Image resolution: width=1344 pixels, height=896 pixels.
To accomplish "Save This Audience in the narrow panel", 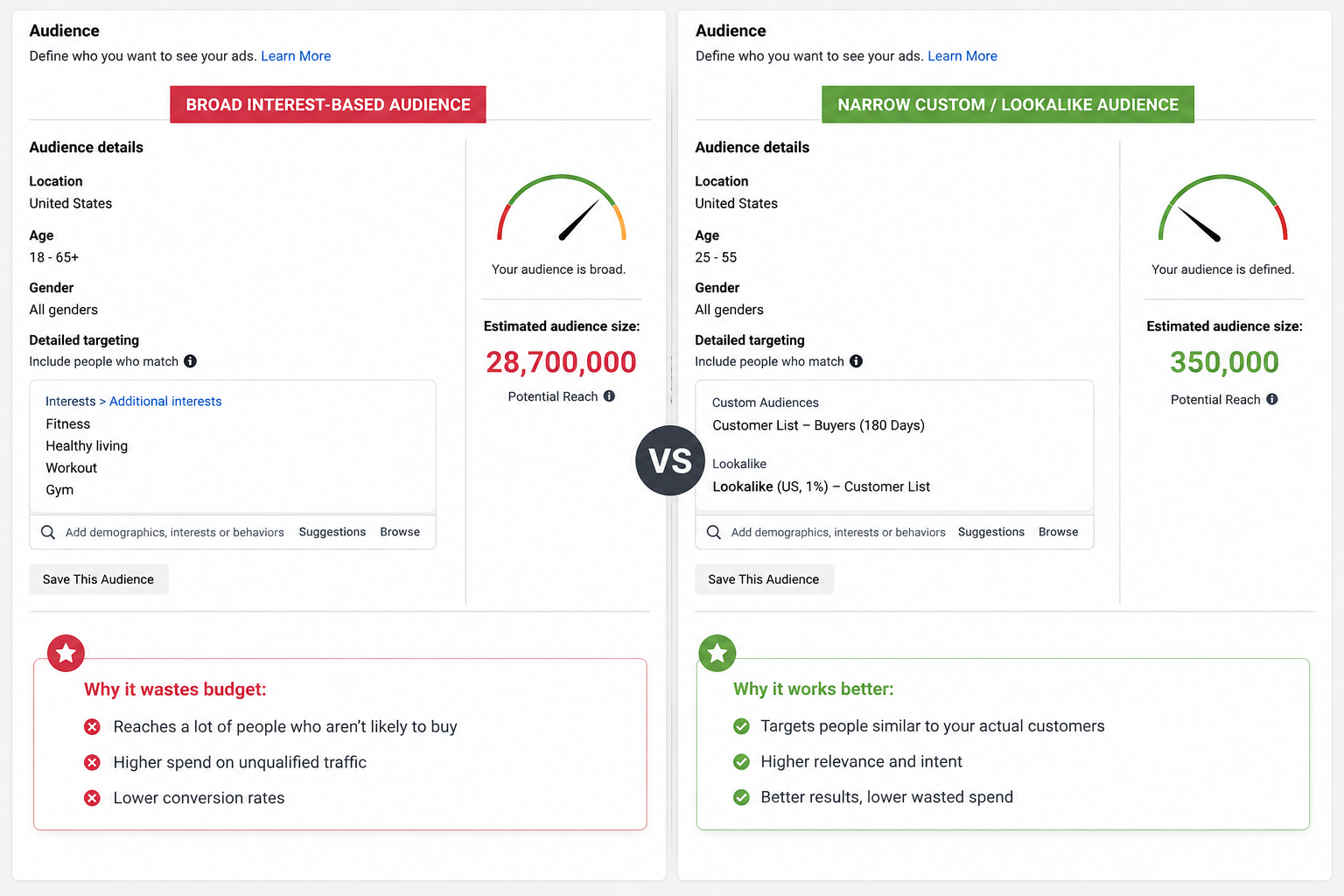I will tap(764, 579).
